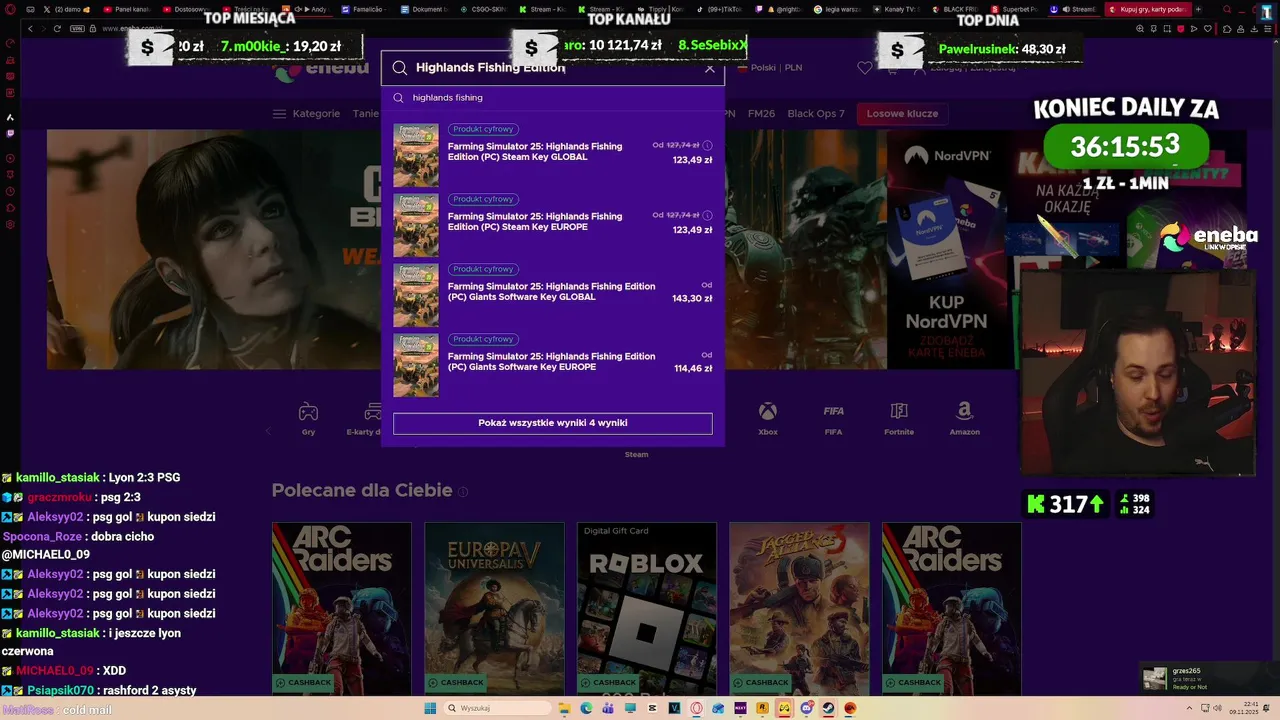Open the FM26 navigation link
Viewport: 1280px width, 720px height.
tap(761, 114)
